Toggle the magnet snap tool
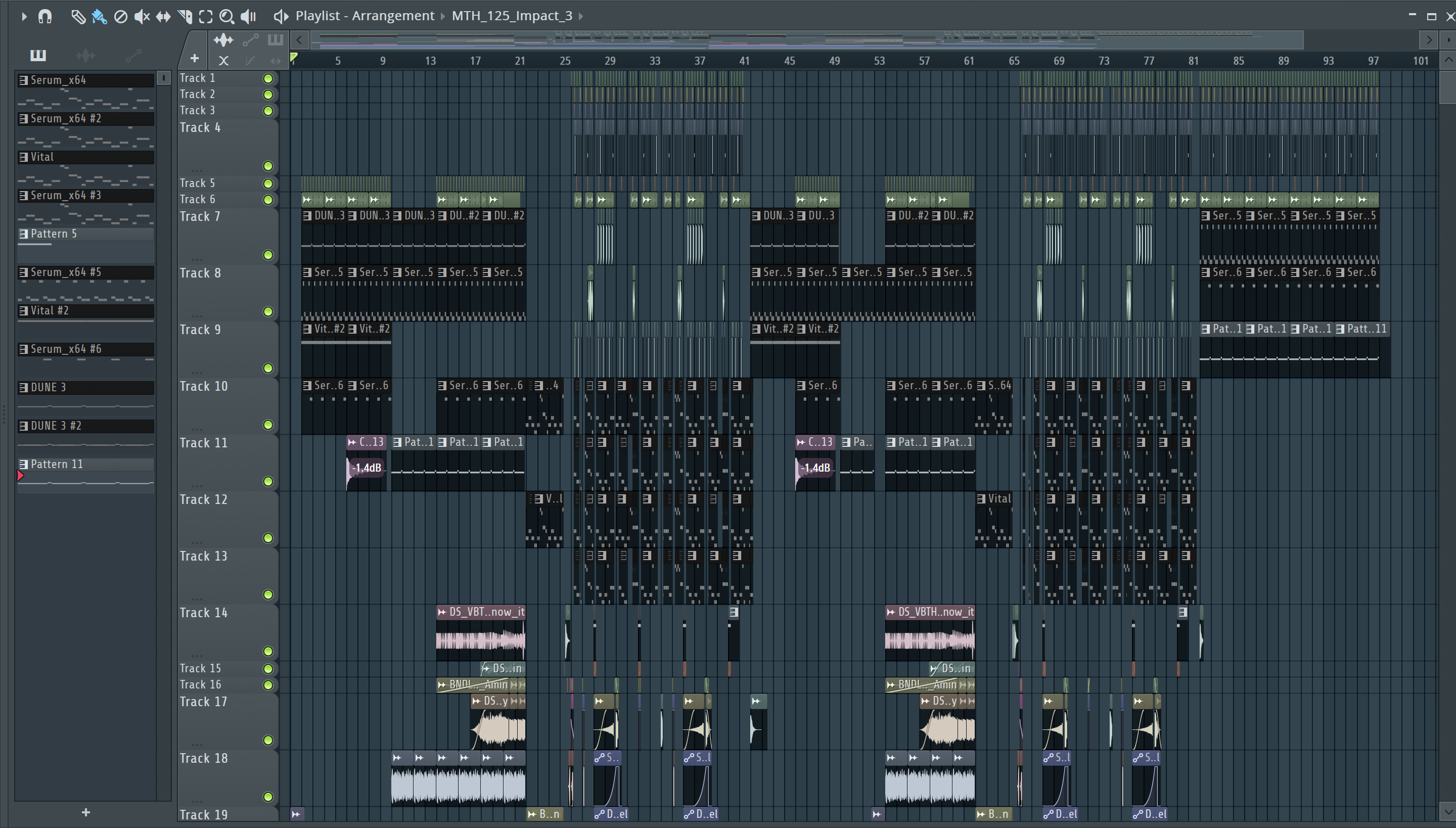Screen dimensions: 1456x828 (x=45, y=17)
